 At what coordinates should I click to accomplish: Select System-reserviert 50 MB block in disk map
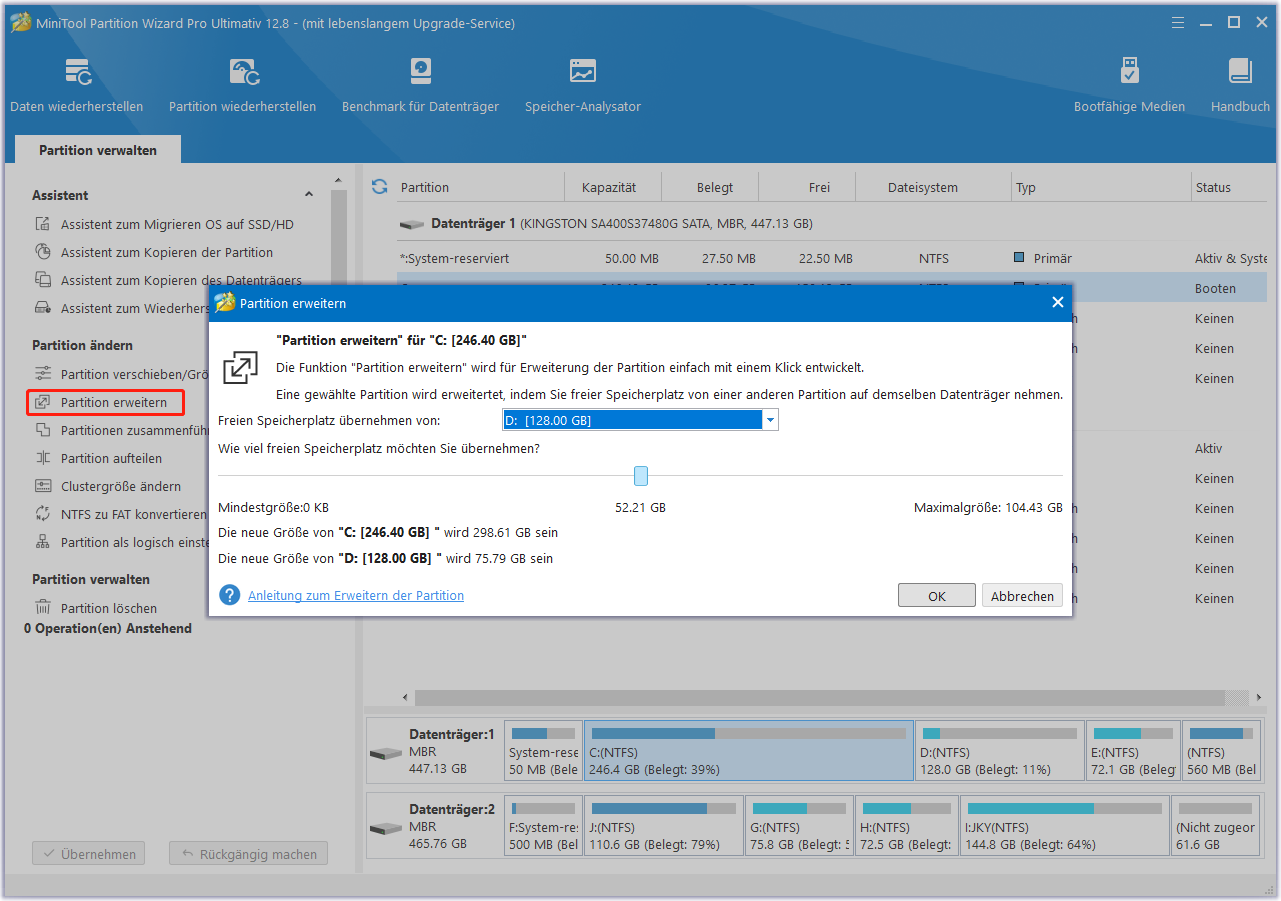click(x=543, y=751)
